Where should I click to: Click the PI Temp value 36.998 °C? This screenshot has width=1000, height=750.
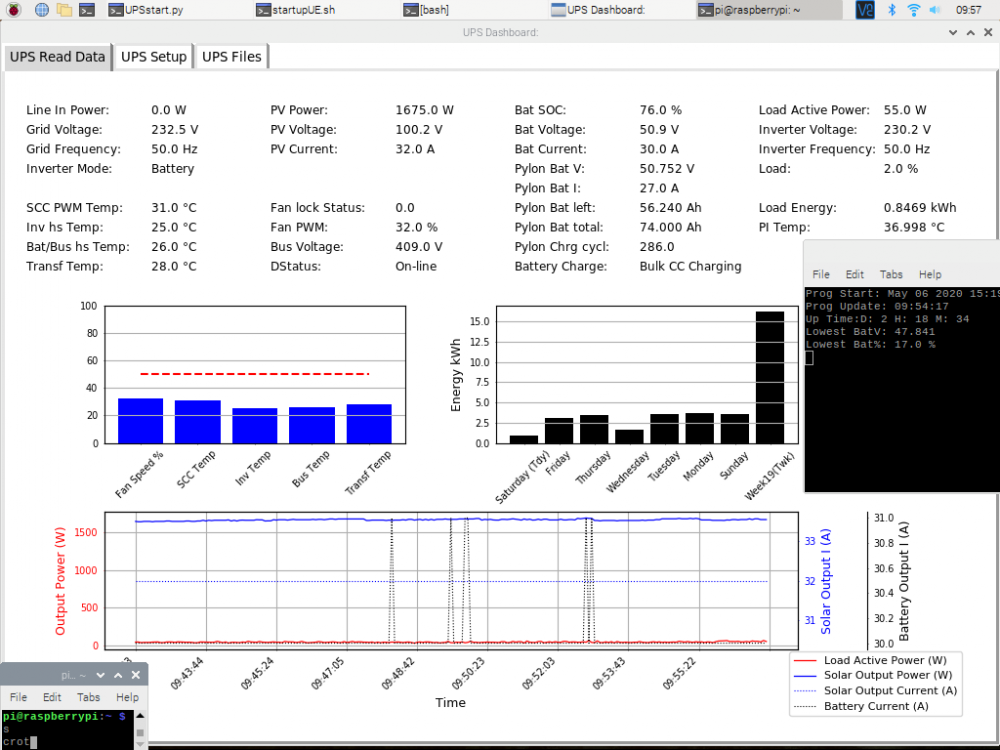click(x=914, y=227)
